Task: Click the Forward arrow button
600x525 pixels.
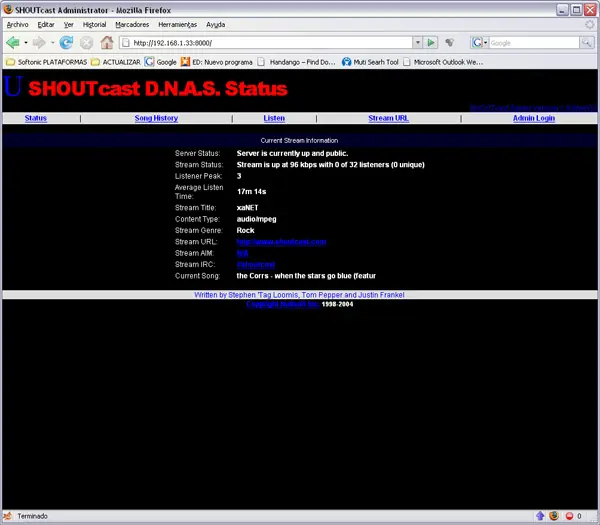Action: click(x=39, y=42)
